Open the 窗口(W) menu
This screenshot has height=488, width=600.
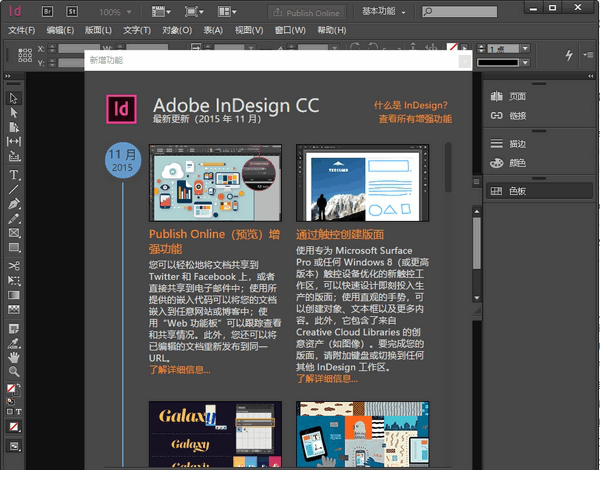[x=290, y=30]
